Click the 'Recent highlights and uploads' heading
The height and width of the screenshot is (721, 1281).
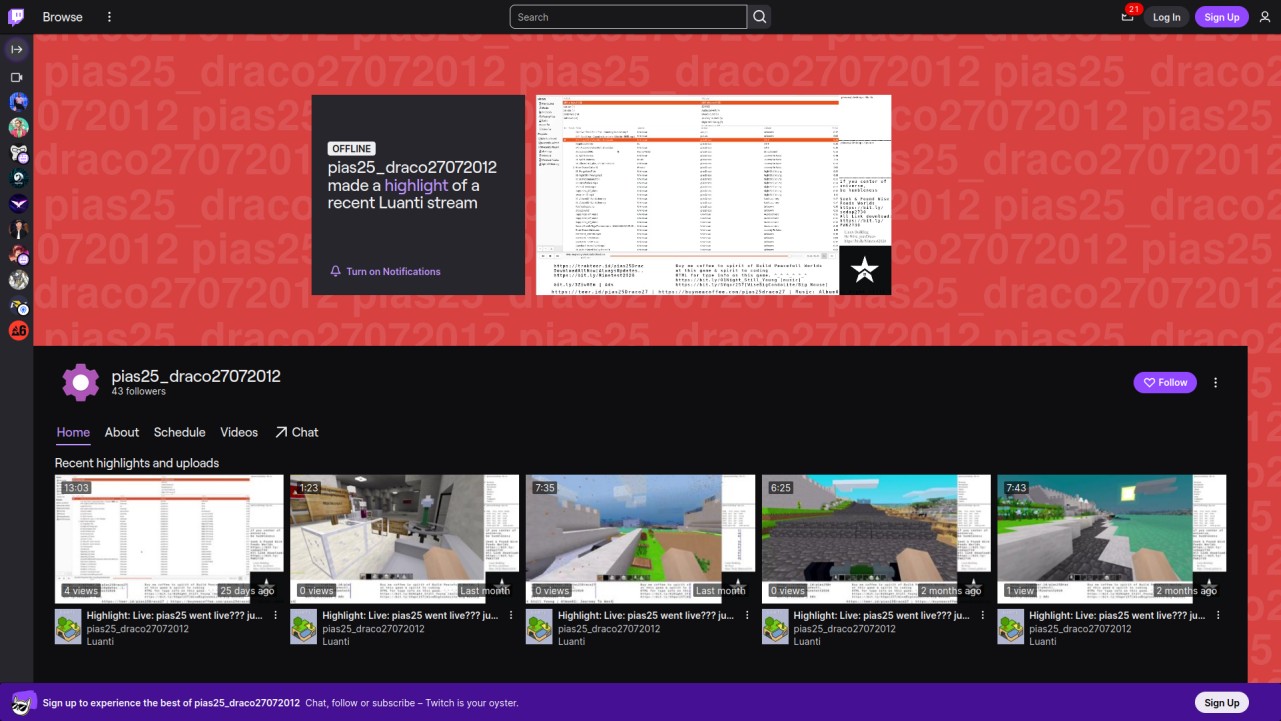137,463
